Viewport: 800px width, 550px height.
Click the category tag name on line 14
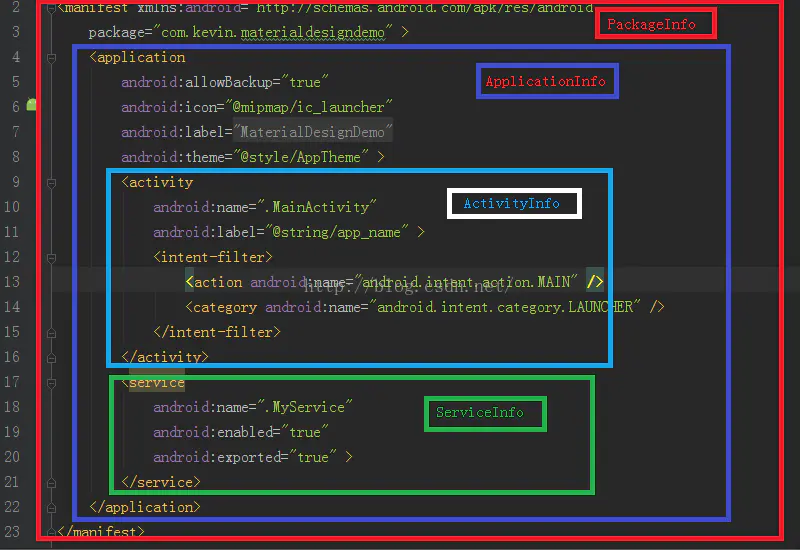pos(225,307)
